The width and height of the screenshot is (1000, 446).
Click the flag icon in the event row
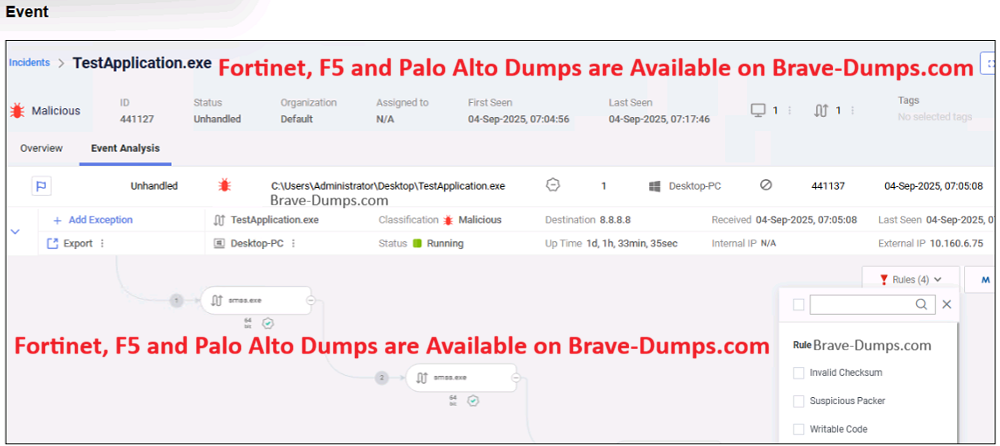[x=42, y=186]
